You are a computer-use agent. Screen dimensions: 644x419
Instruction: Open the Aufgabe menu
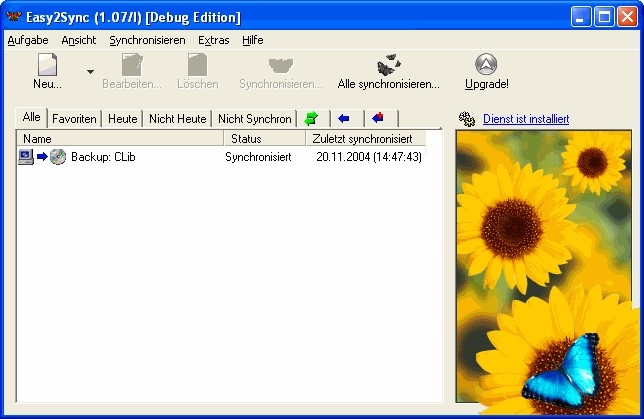27,40
